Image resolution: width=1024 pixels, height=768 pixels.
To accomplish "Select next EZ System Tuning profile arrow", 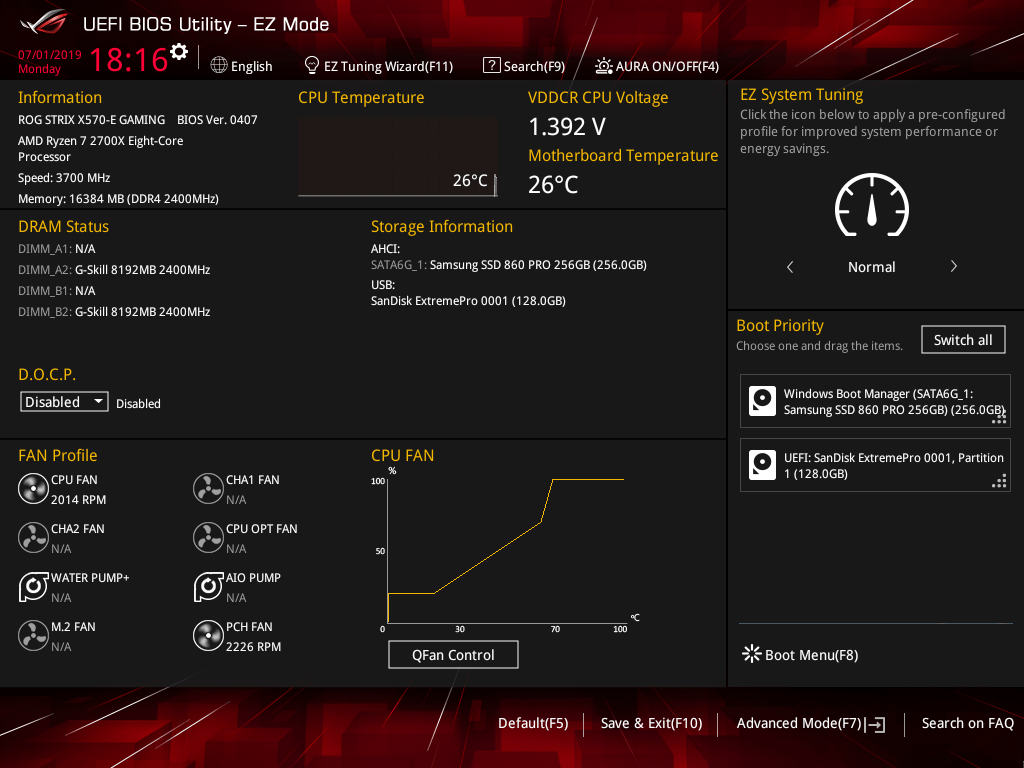I will [953, 266].
